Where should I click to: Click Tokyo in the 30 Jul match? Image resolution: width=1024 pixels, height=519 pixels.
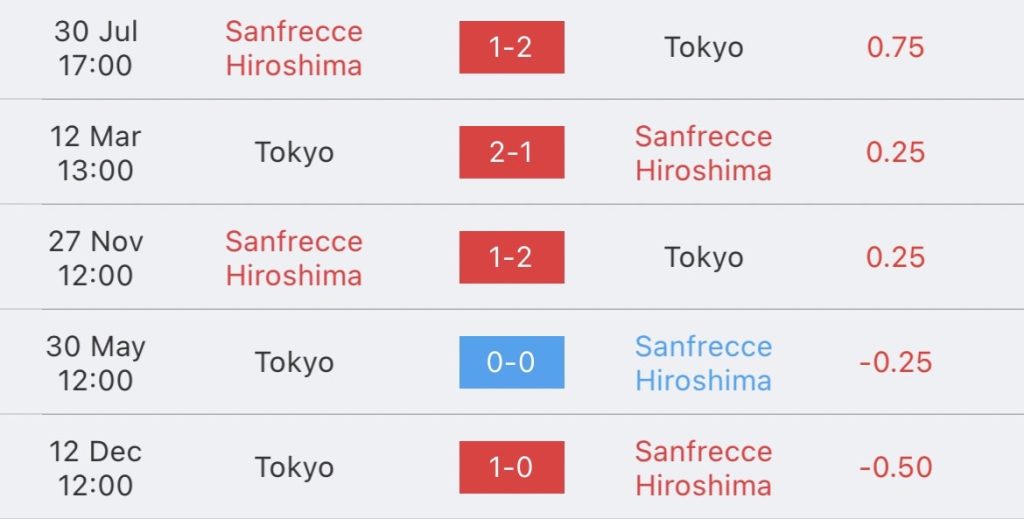(703, 48)
